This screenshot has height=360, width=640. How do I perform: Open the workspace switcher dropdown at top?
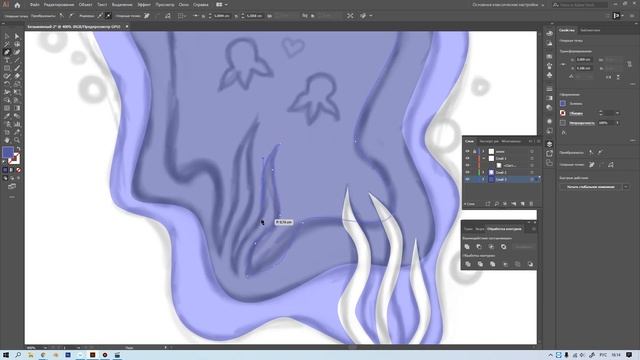coord(508,5)
